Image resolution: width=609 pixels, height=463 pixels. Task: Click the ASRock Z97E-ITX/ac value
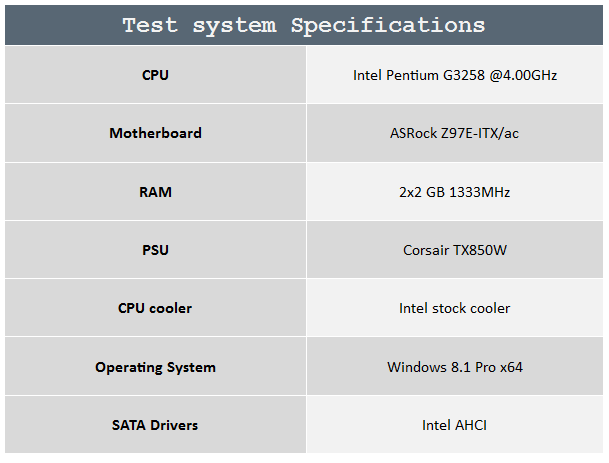[x=454, y=133]
